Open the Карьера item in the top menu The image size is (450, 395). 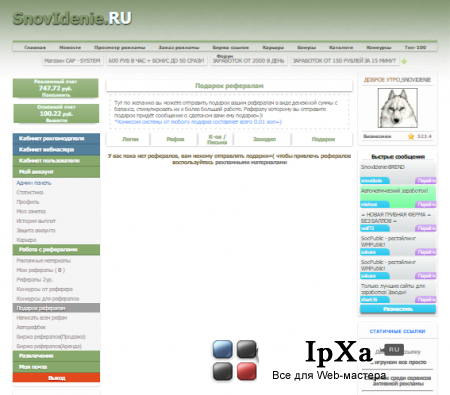pos(273,47)
